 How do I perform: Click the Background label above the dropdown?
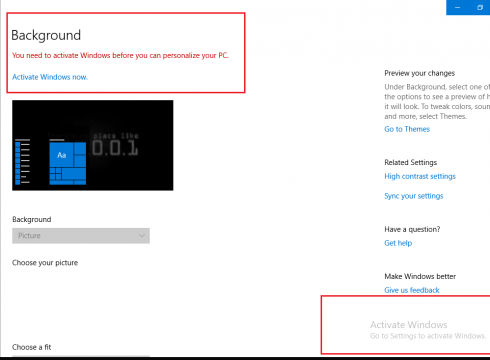click(32, 219)
